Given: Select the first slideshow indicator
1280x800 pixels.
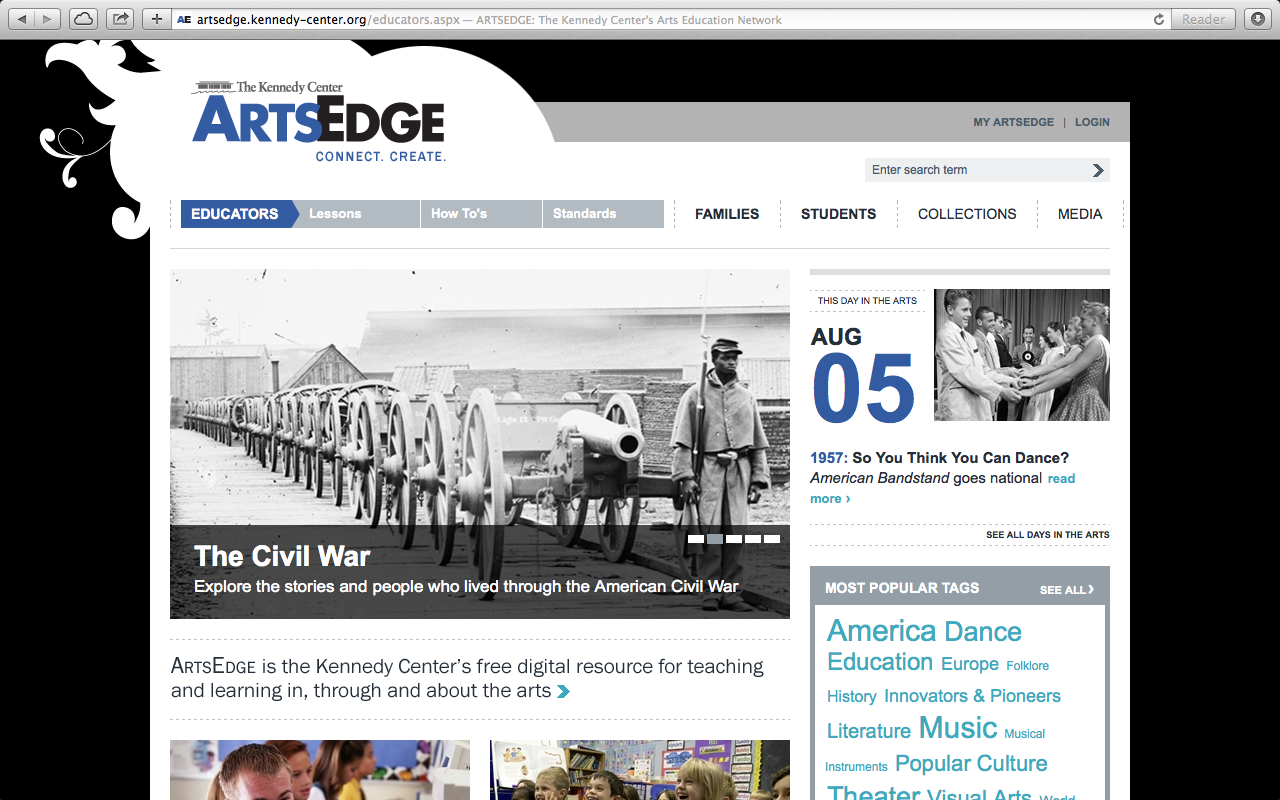Looking at the screenshot, I should [x=696, y=539].
